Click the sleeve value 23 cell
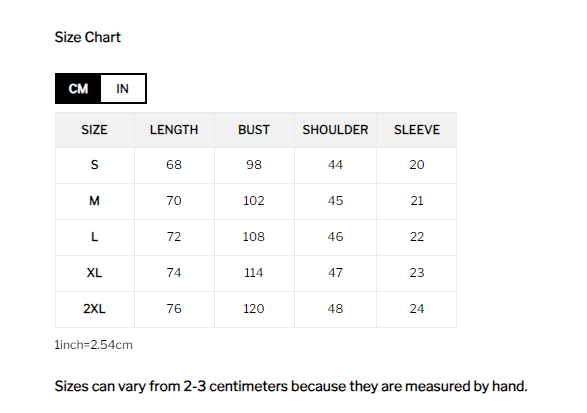 point(417,273)
